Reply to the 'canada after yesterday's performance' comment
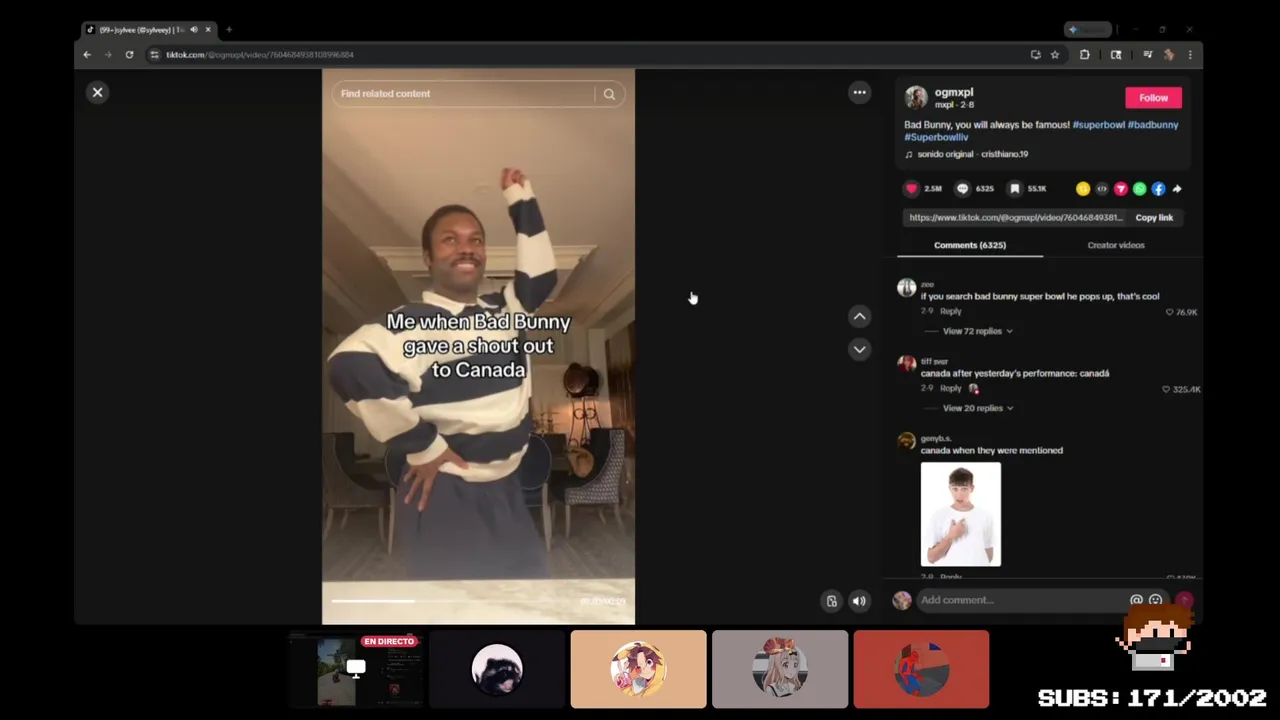 951,388
